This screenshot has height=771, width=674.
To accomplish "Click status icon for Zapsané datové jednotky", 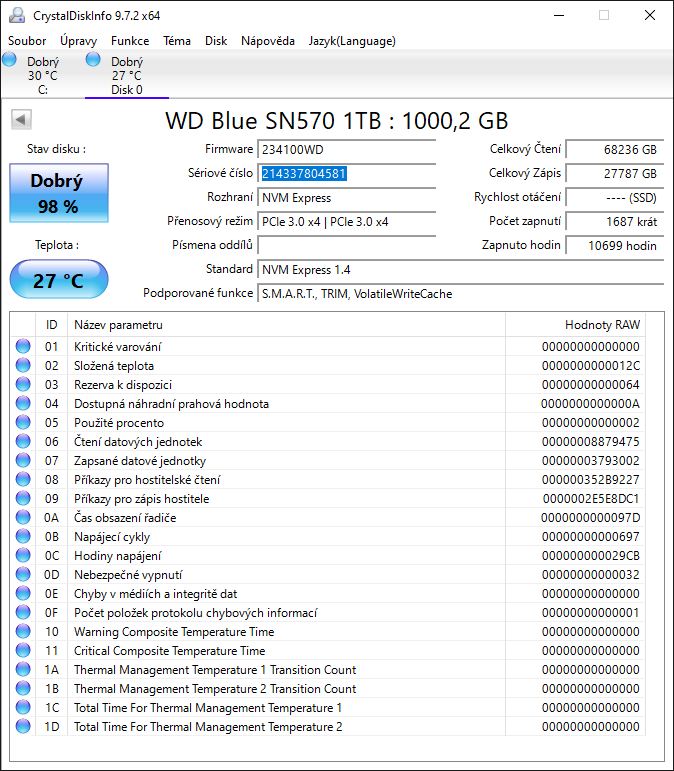I will click(x=23, y=460).
